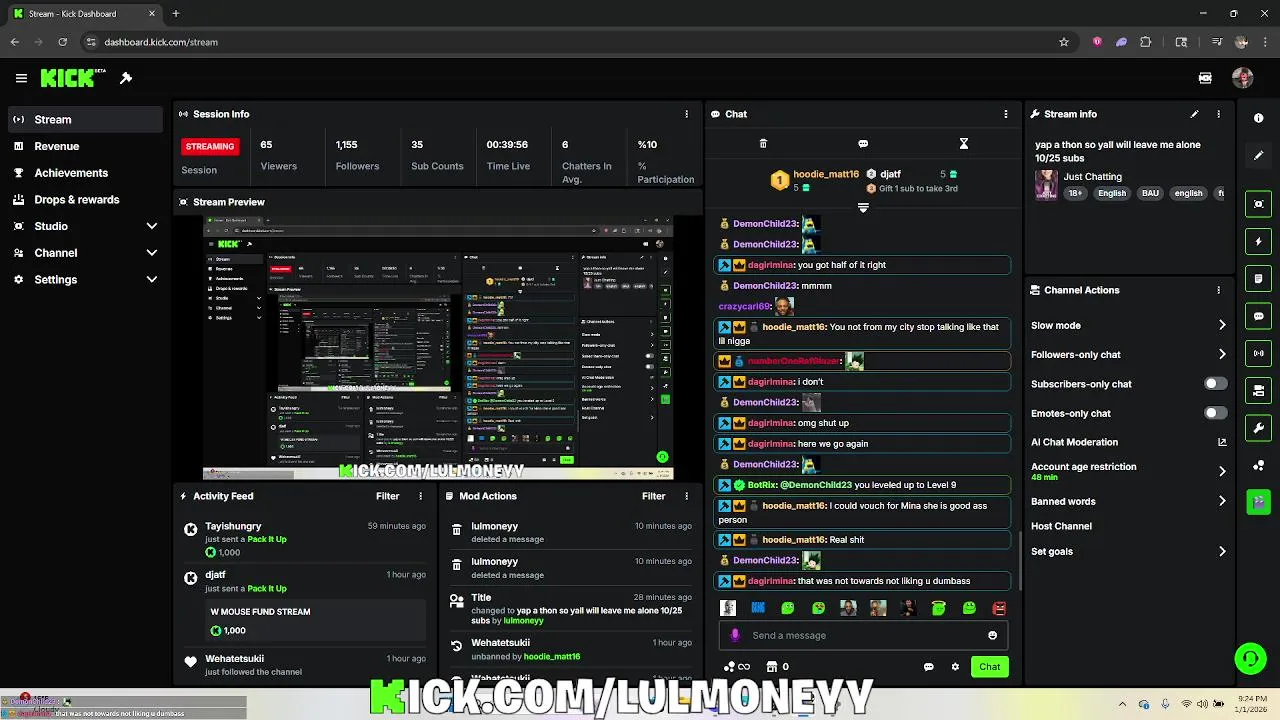Click the Stream Preview thumbnail
Viewport: 1280px width, 720px height.
438,348
